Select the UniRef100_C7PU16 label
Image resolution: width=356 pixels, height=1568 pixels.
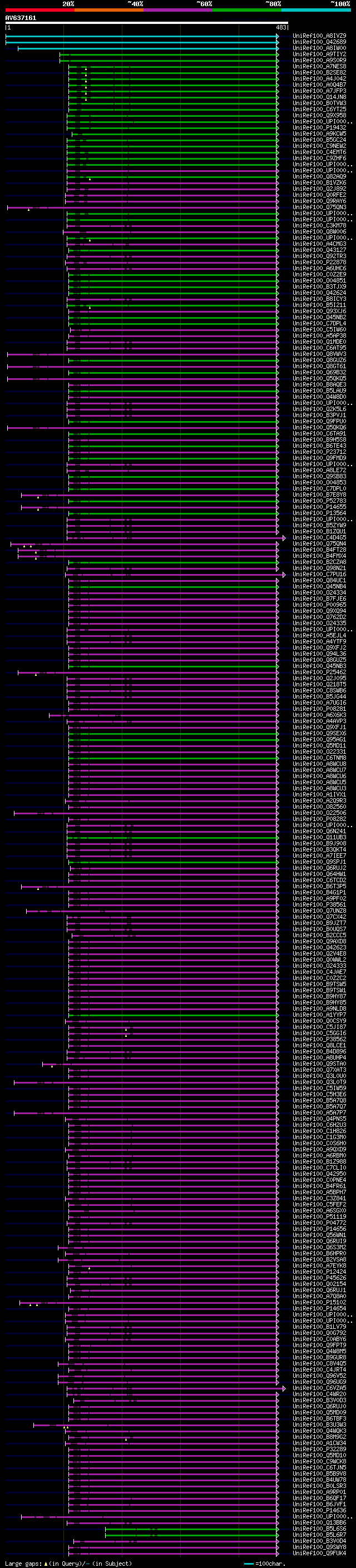(319, 574)
